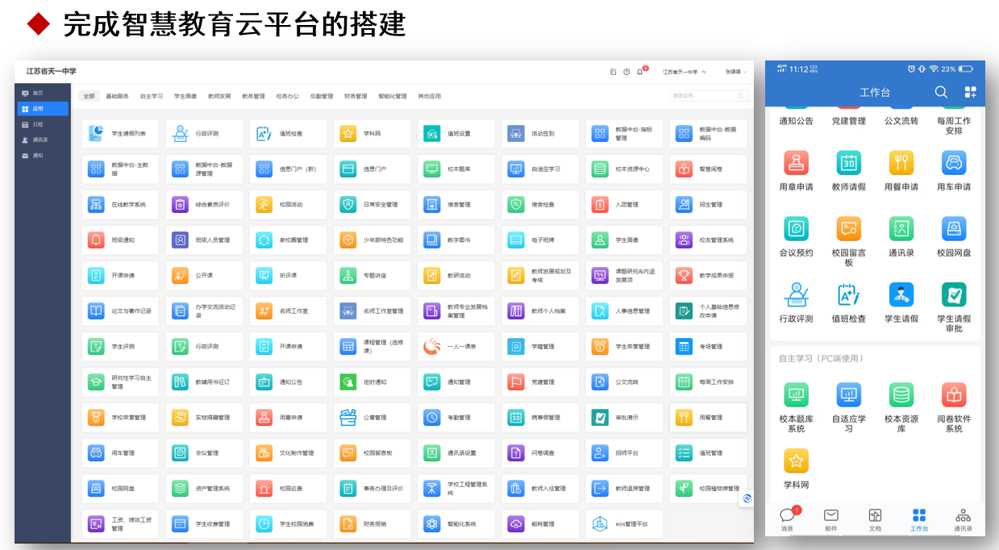The height and width of the screenshot is (550, 999).
Task: Click the 搜索应用 search field
Action: point(708,96)
